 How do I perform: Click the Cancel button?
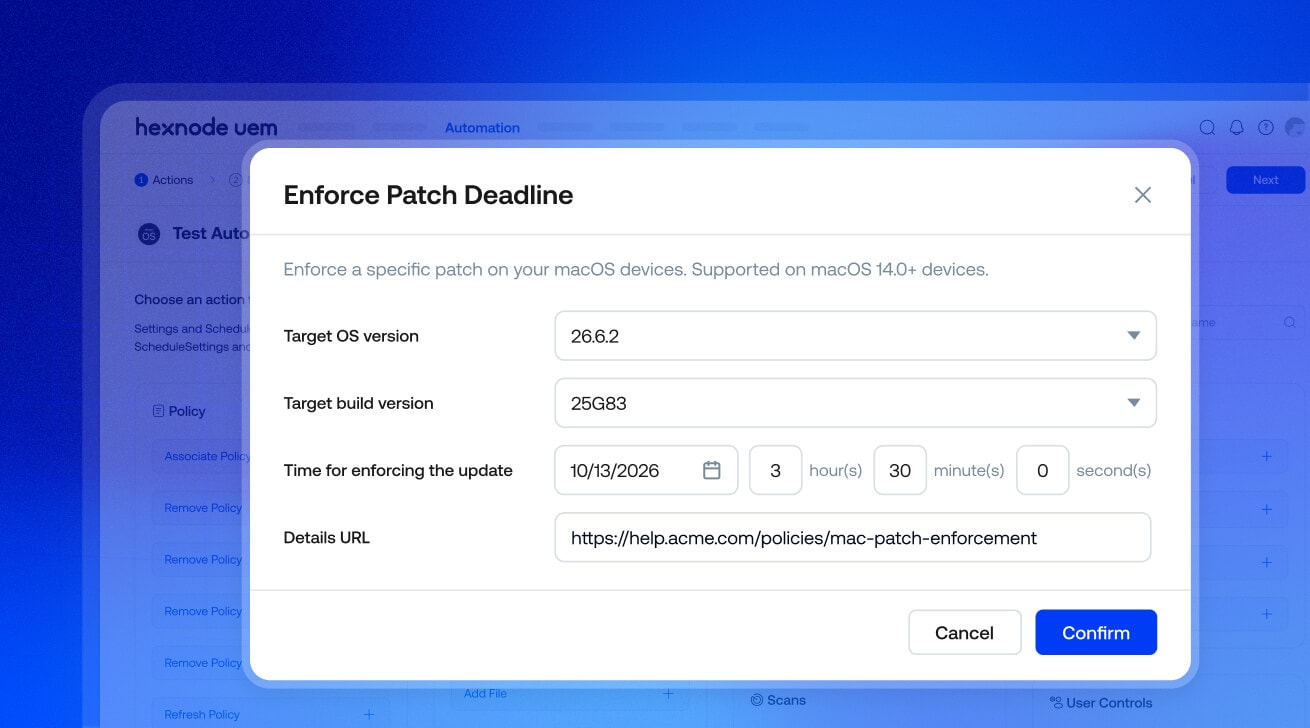964,633
